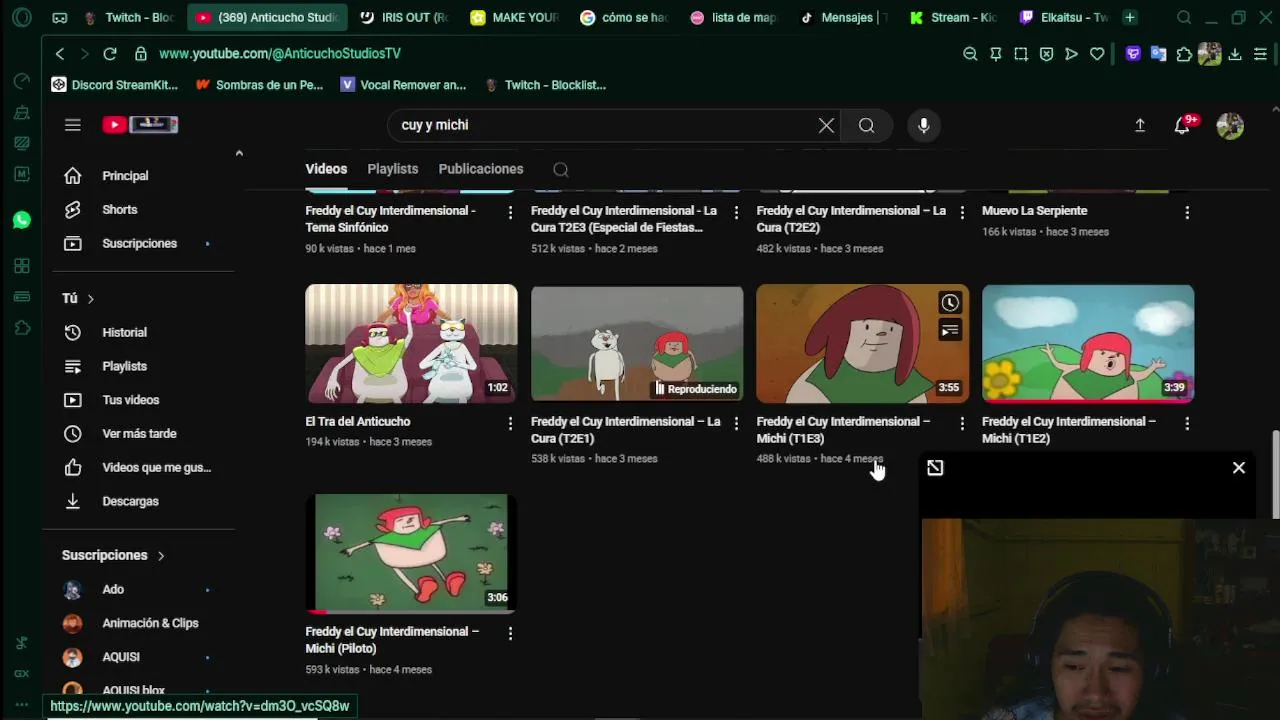Open the browser downloads icon
This screenshot has width=1280, height=720.
click(x=1235, y=54)
